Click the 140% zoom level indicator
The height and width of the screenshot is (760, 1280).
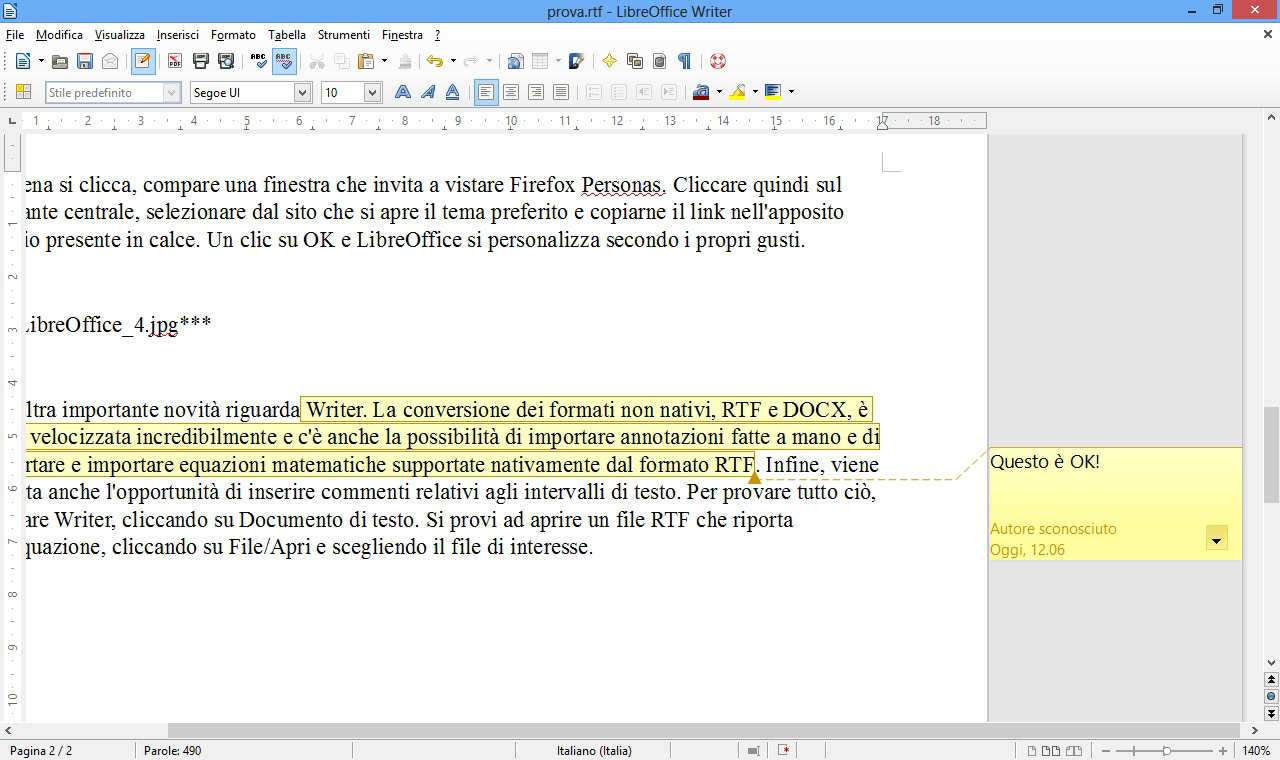pos(1256,750)
